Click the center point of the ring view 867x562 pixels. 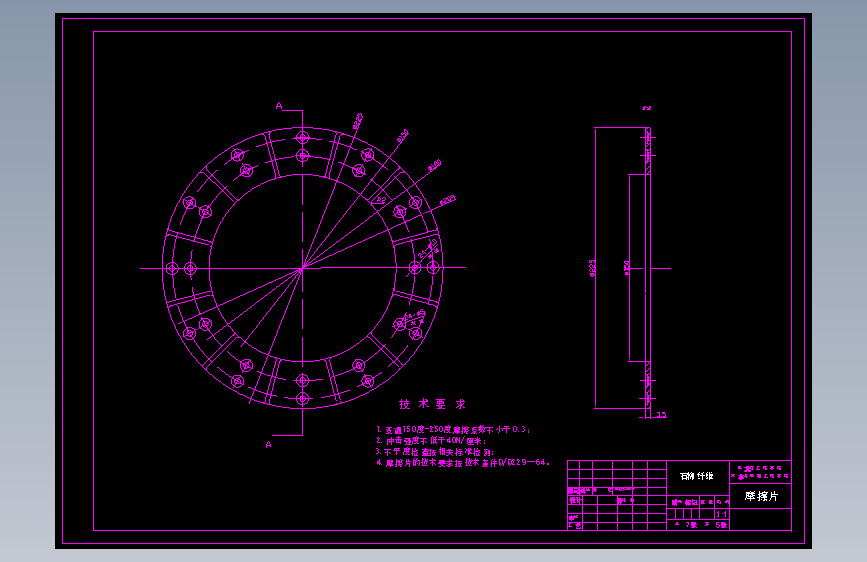[302, 268]
